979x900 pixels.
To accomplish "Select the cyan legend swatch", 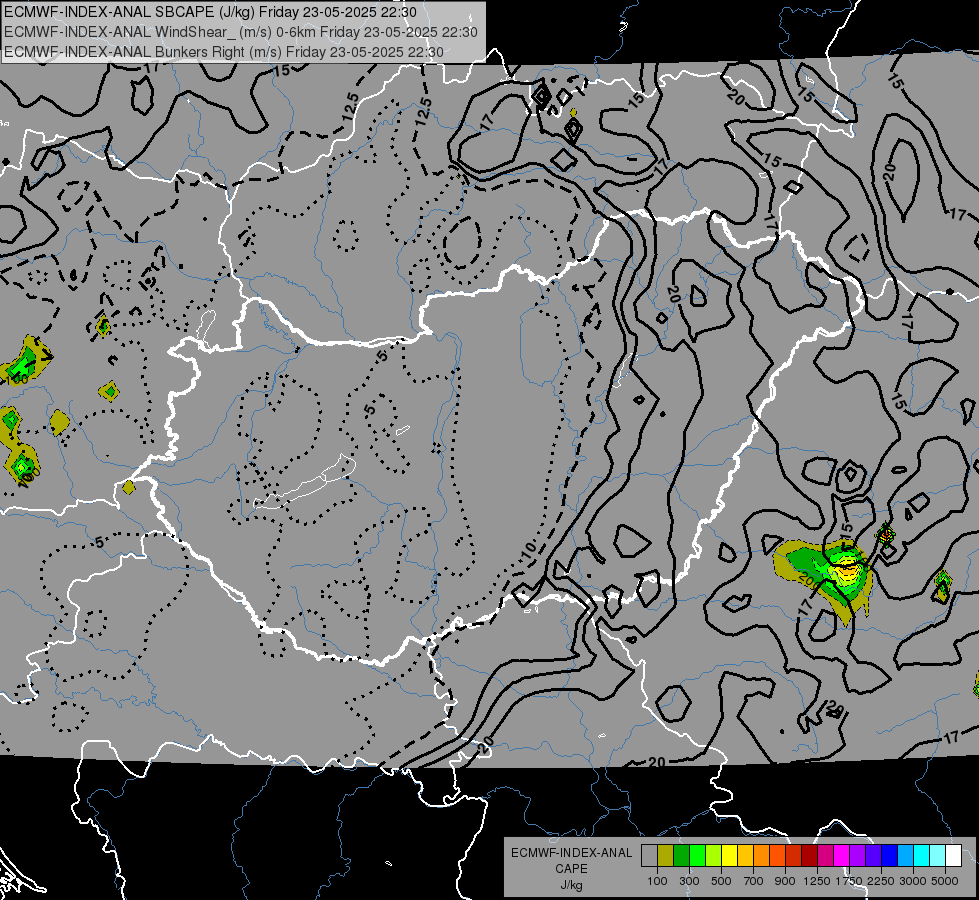I will tap(922, 856).
